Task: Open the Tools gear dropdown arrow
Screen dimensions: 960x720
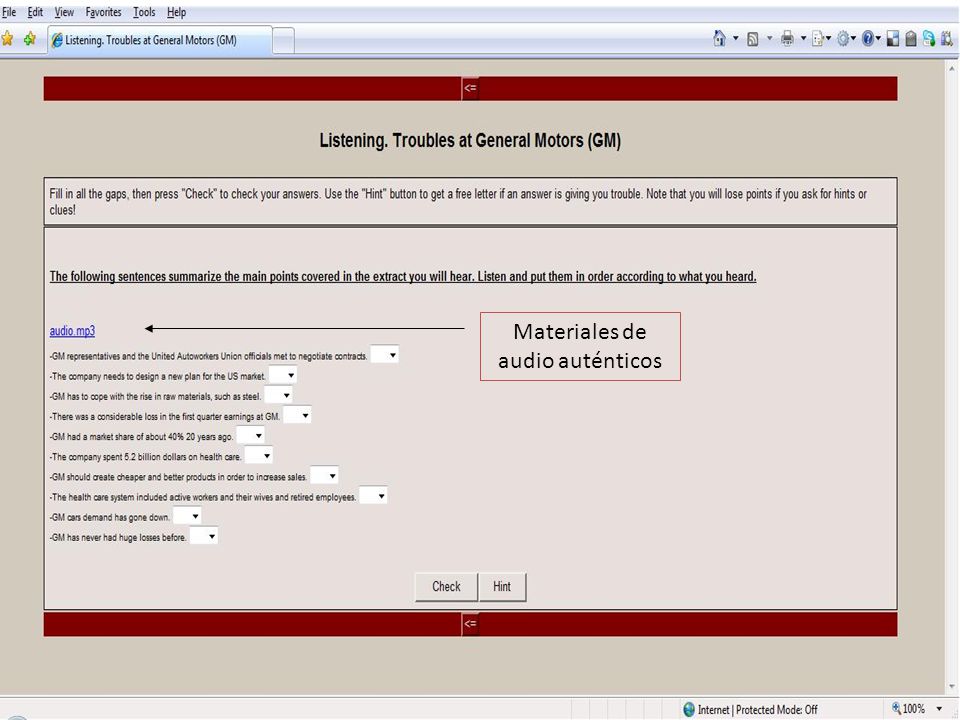Action: pos(854,39)
